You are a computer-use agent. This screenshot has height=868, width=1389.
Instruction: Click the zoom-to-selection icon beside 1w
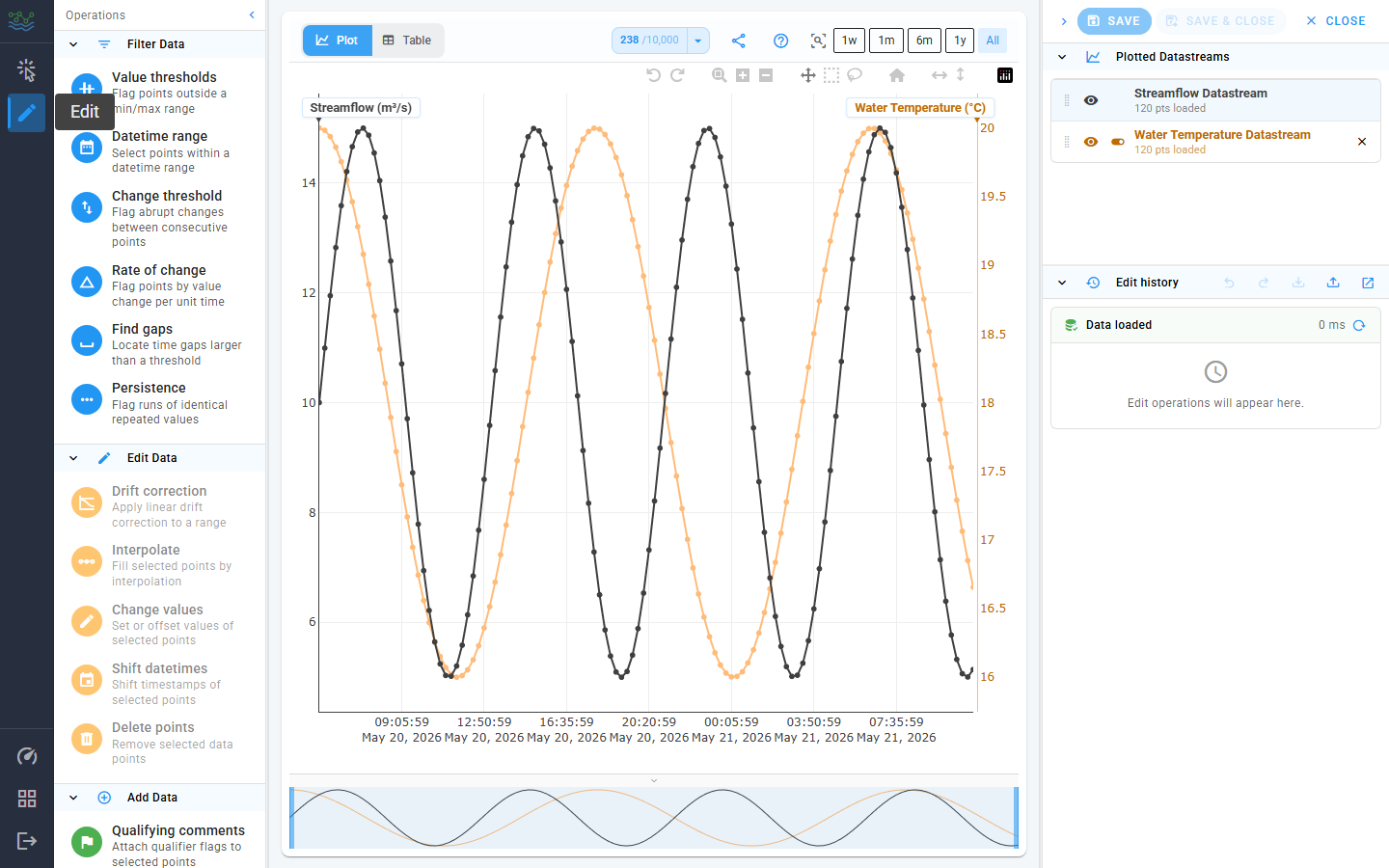coord(818,41)
